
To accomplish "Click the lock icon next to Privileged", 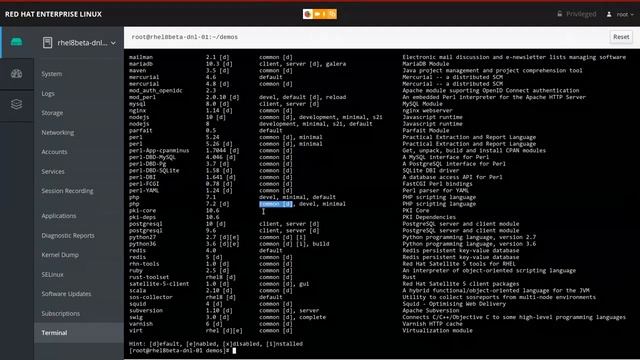I will (x=560, y=14).
